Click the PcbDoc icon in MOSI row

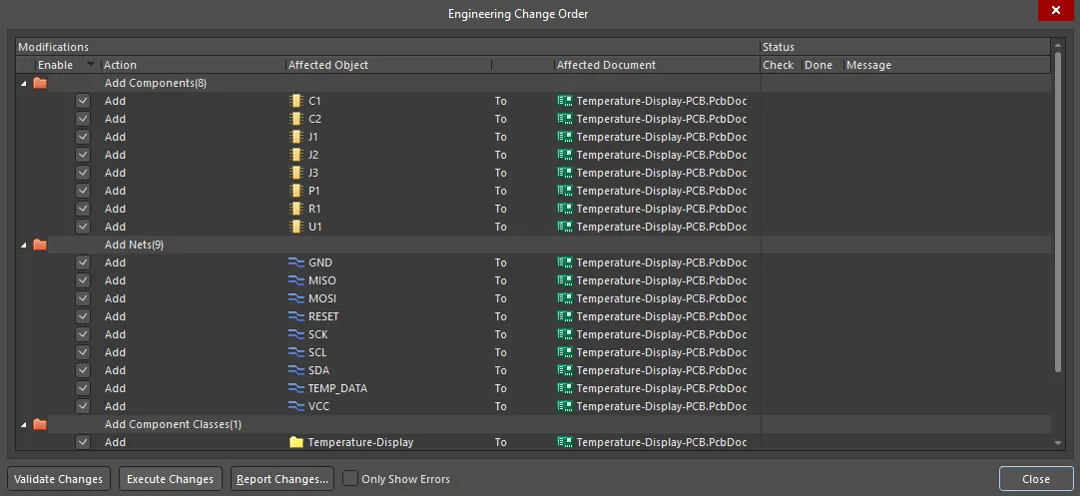coord(565,298)
